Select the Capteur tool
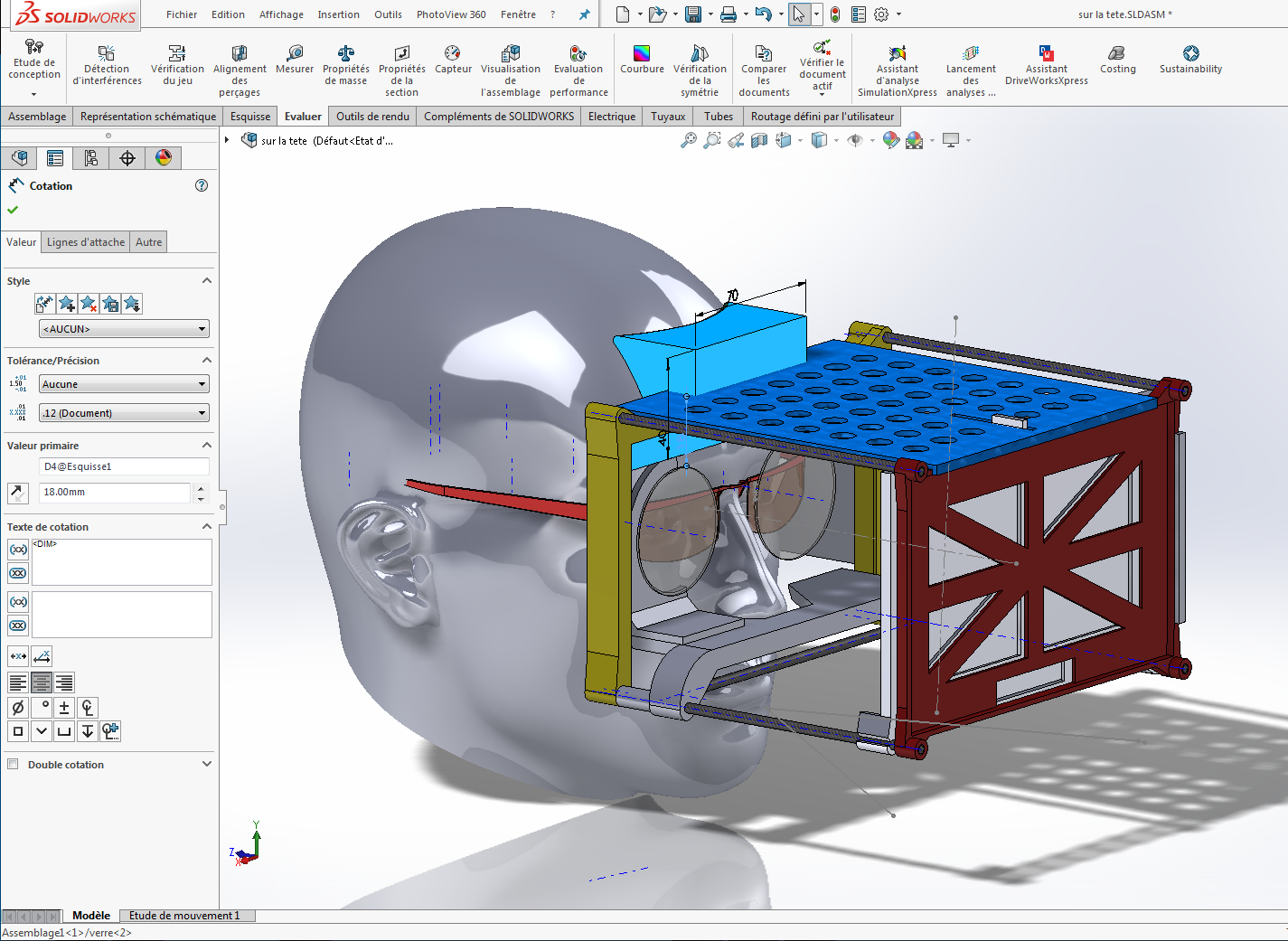1288x941 pixels. point(453,60)
